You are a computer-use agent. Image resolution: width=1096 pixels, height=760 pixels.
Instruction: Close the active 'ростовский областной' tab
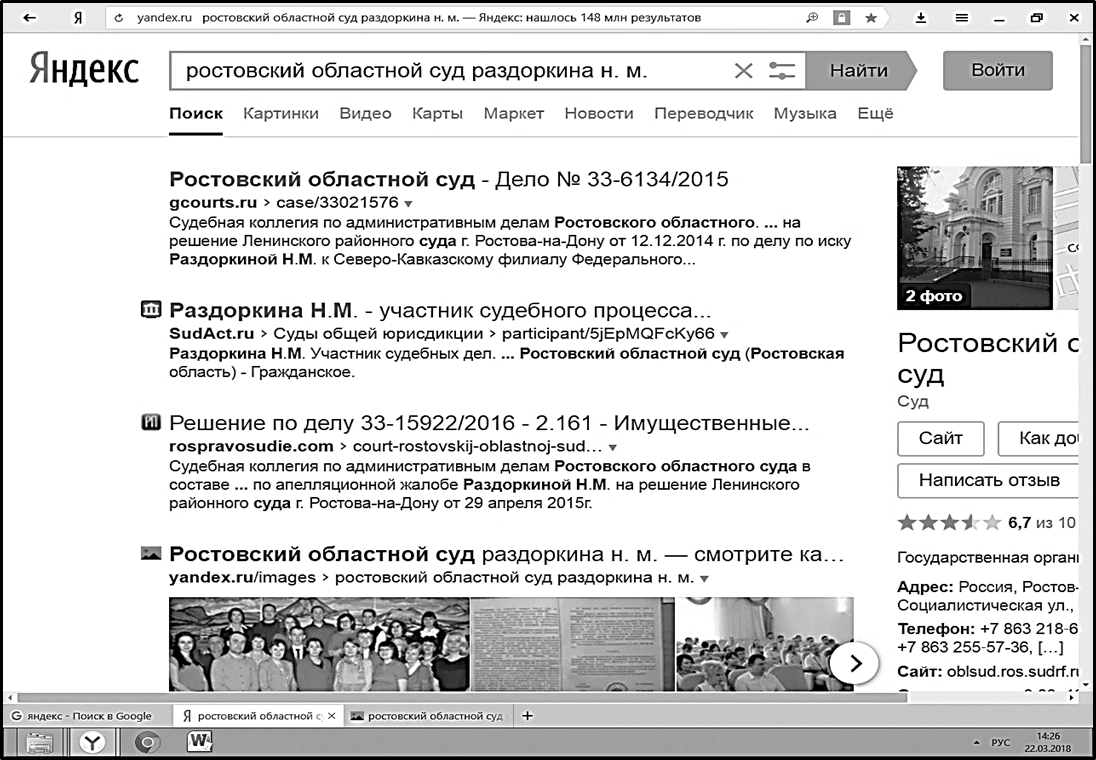pyautogui.click(x=332, y=715)
